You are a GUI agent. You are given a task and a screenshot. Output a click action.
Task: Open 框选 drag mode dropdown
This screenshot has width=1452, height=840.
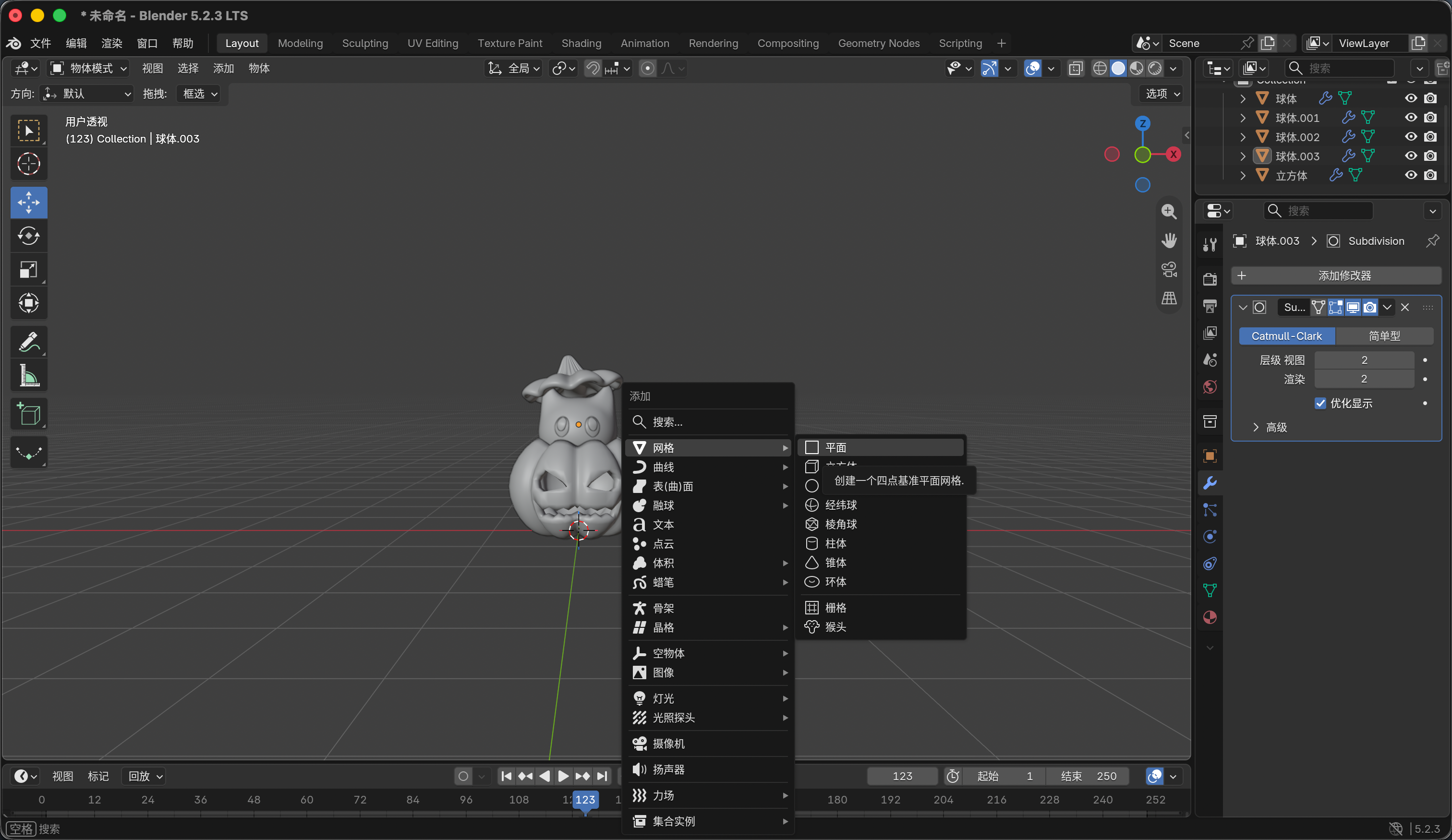199,93
